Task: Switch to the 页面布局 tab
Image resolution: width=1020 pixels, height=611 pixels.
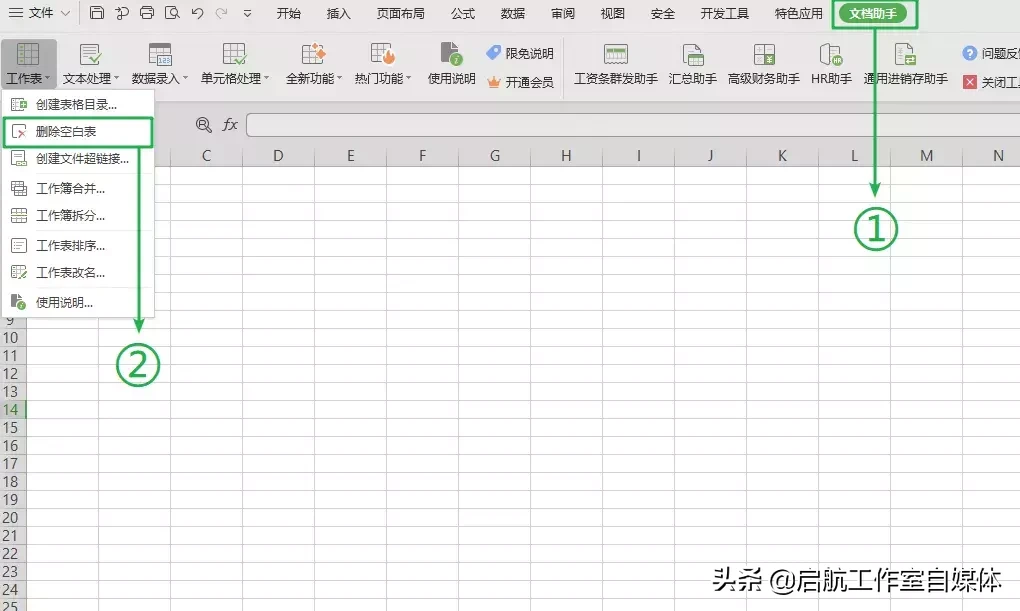Action: [x=400, y=13]
